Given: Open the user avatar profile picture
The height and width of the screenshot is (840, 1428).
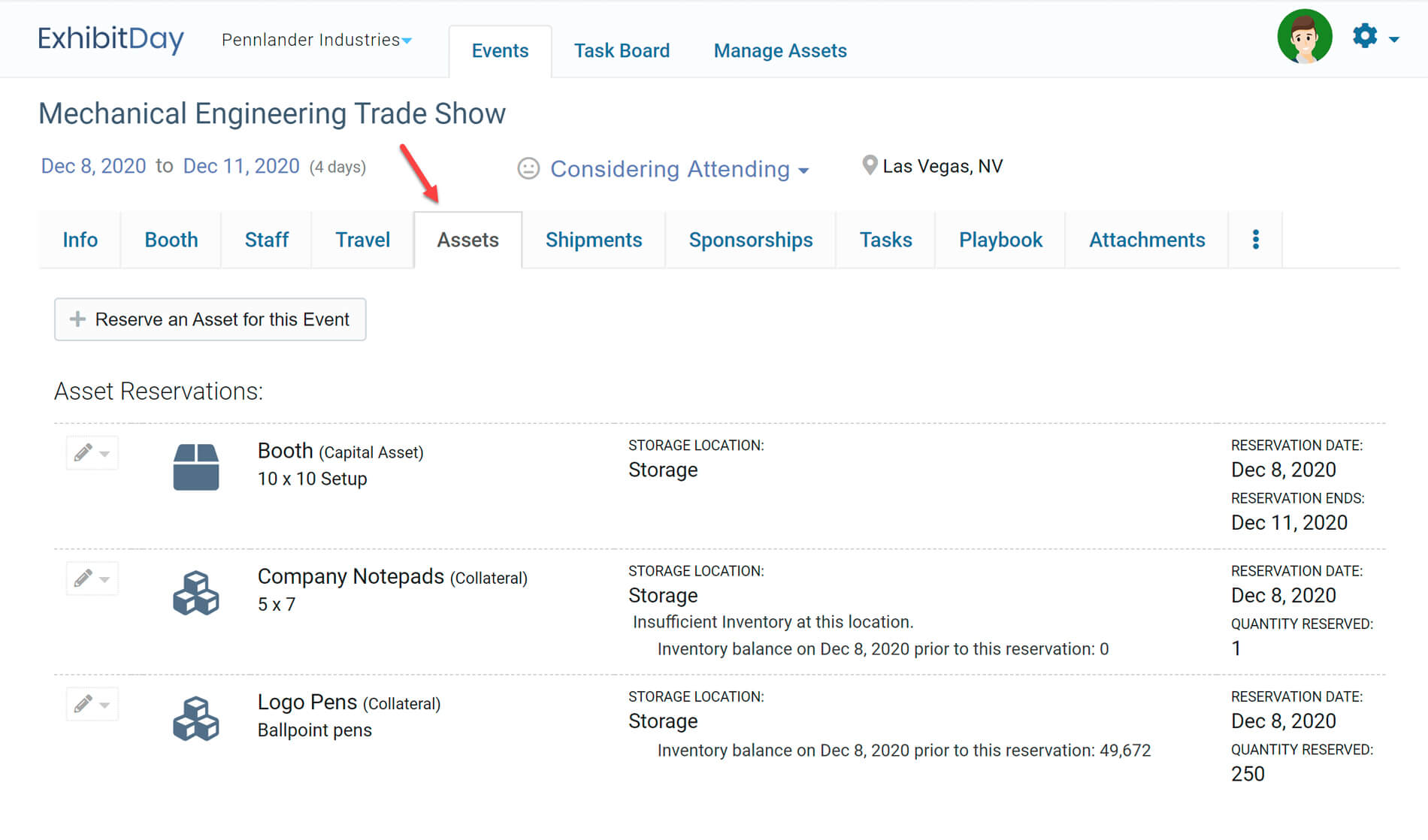Looking at the screenshot, I should pos(1304,36).
